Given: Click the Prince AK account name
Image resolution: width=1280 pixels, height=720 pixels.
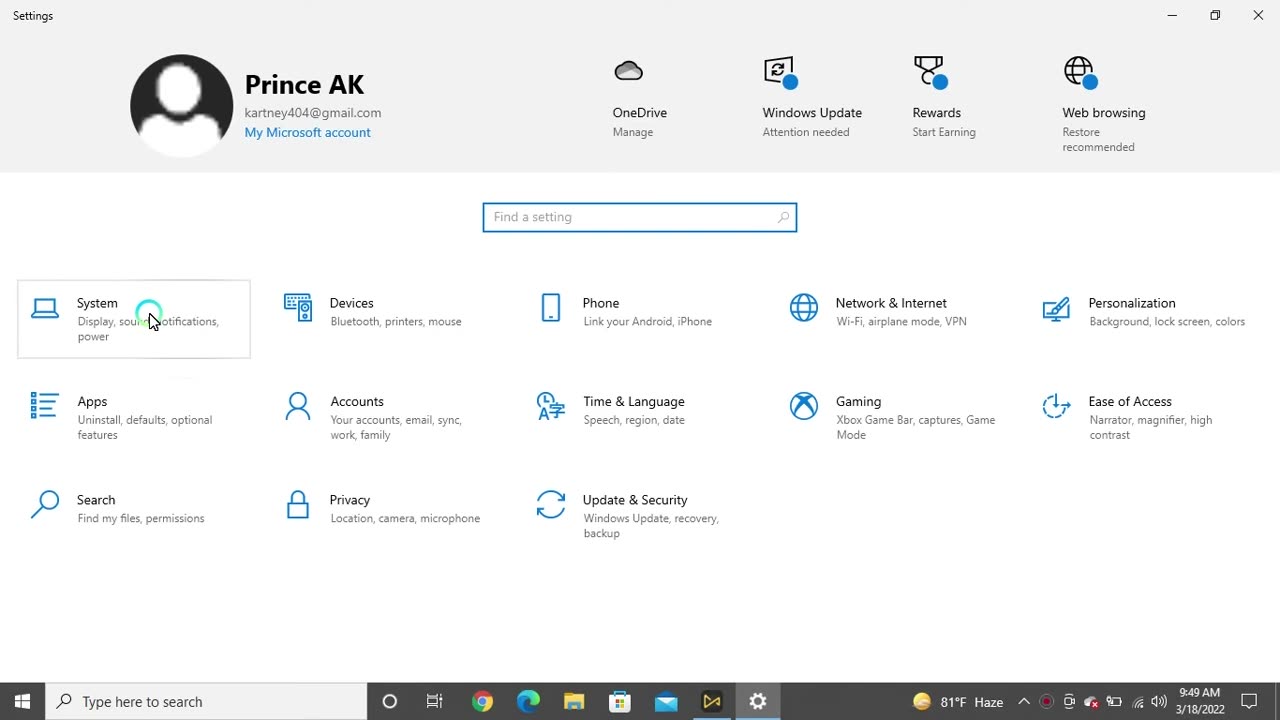Looking at the screenshot, I should pyautogui.click(x=304, y=84).
